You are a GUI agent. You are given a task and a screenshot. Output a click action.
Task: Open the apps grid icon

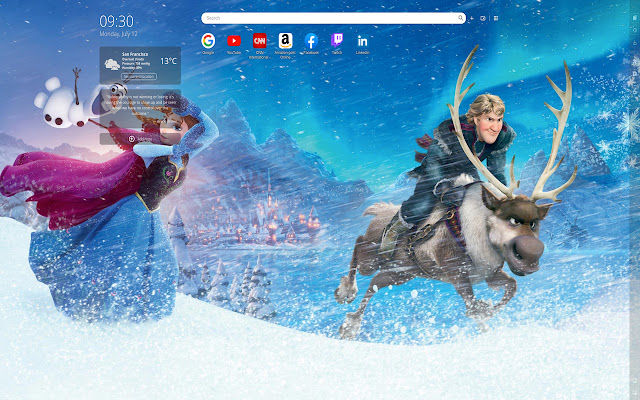[x=496, y=18]
